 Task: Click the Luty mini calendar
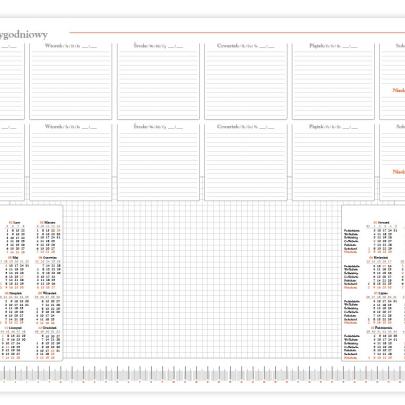(x=15, y=237)
